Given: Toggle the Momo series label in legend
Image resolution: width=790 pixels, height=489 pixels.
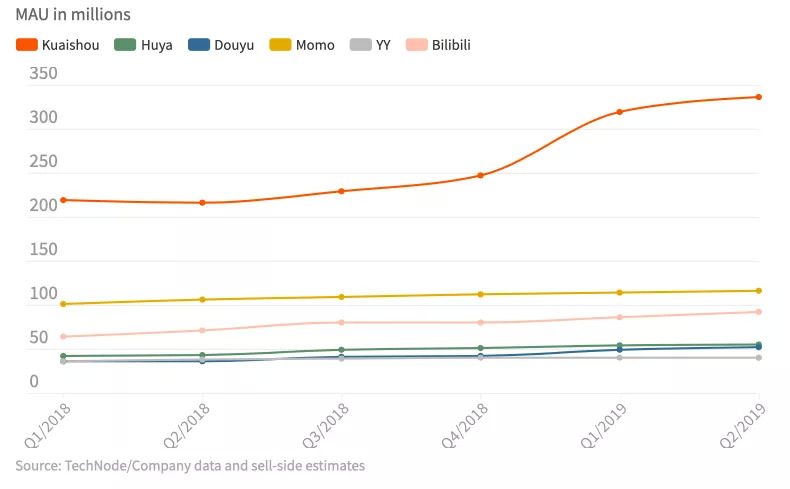Looking at the screenshot, I should (x=315, y=45).
